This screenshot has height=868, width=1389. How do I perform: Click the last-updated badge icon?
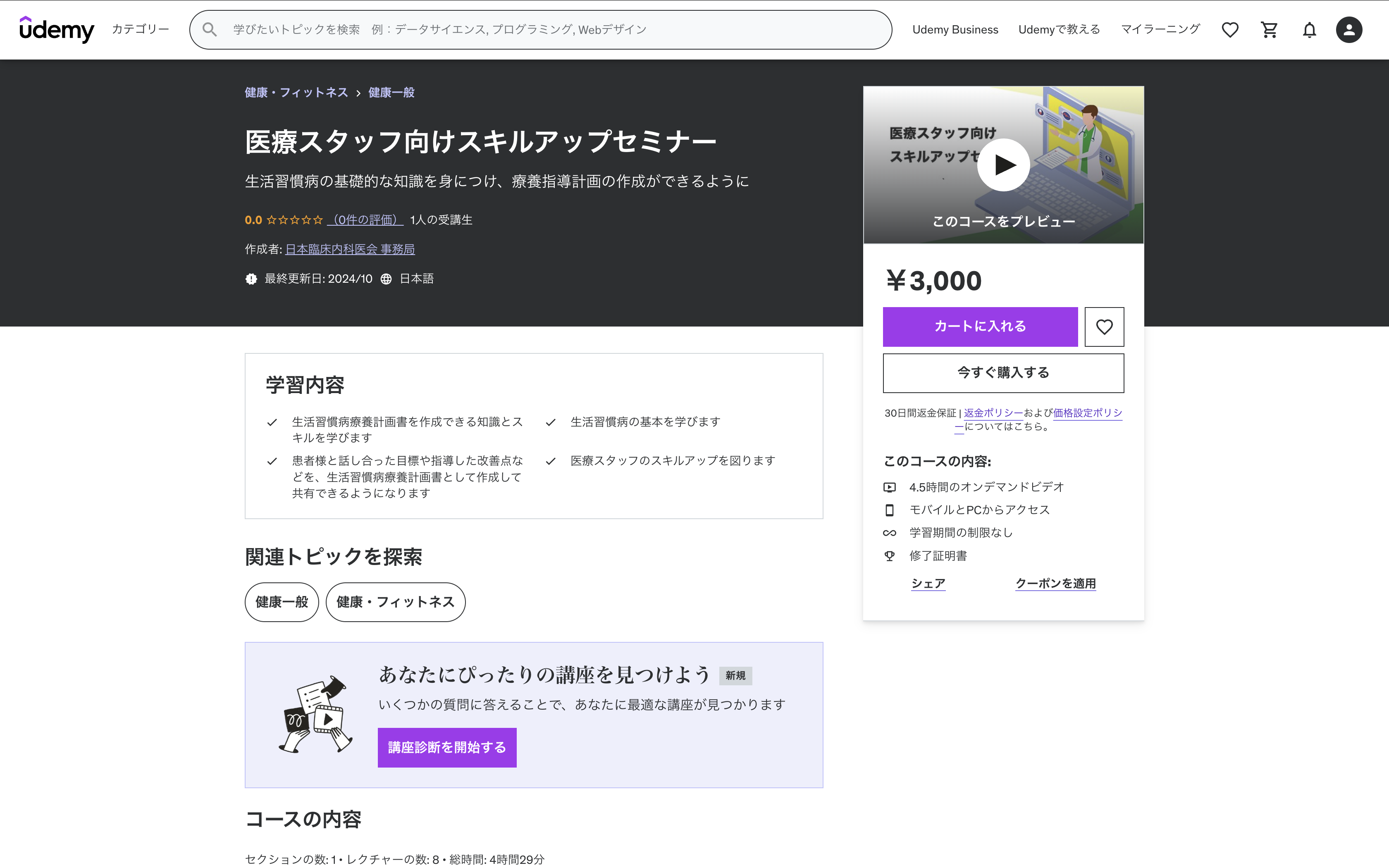(251, 279)
